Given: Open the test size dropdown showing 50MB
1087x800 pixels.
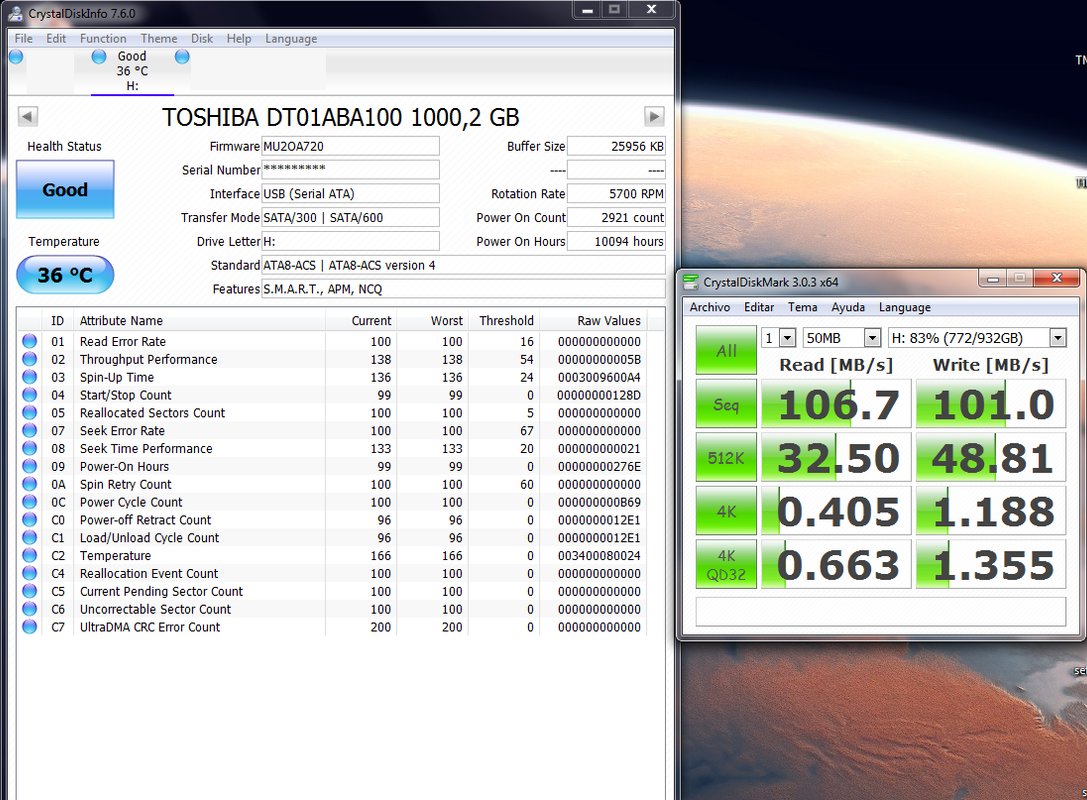Looking at the screenshot, I should pos(842,338).
